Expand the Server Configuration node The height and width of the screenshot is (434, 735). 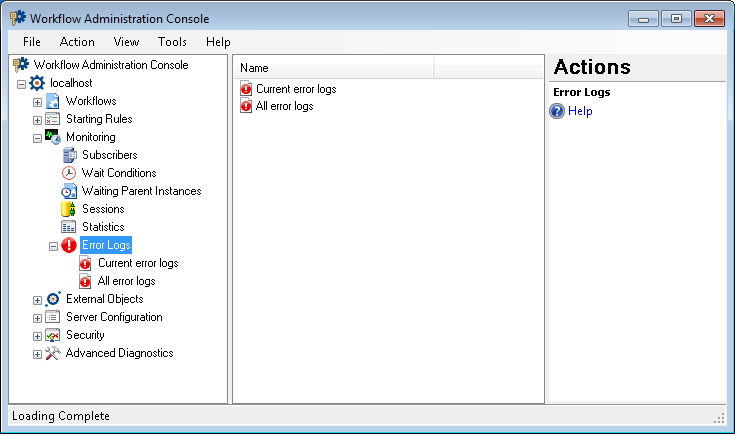point(38,318)
